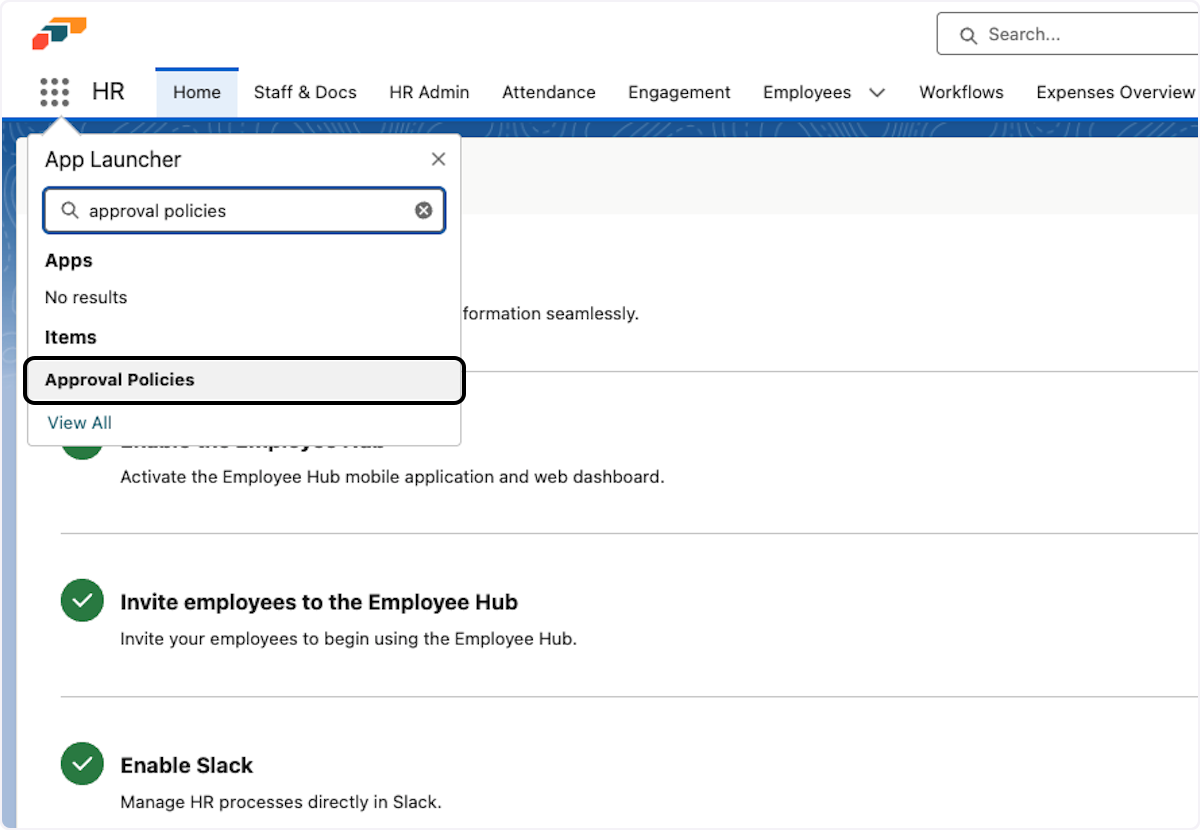This screenshot has height=830, width=1200.
Task: Open the HR Admin tab
Action: (x=429, y=92)
